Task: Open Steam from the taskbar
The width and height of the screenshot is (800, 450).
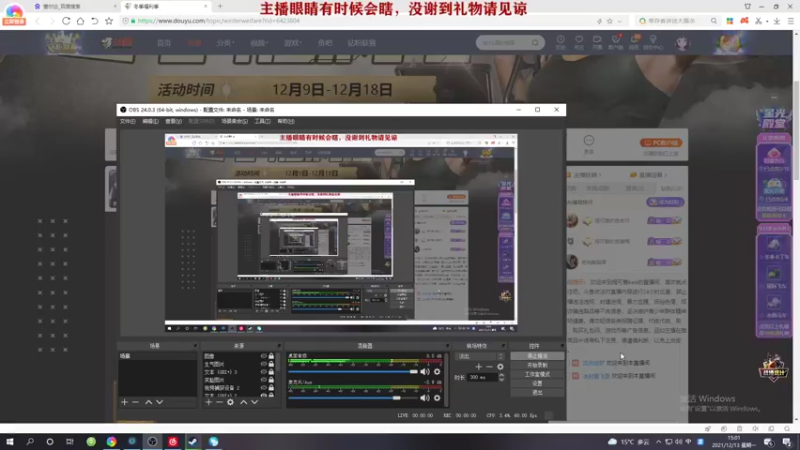Action: point(193,442)
